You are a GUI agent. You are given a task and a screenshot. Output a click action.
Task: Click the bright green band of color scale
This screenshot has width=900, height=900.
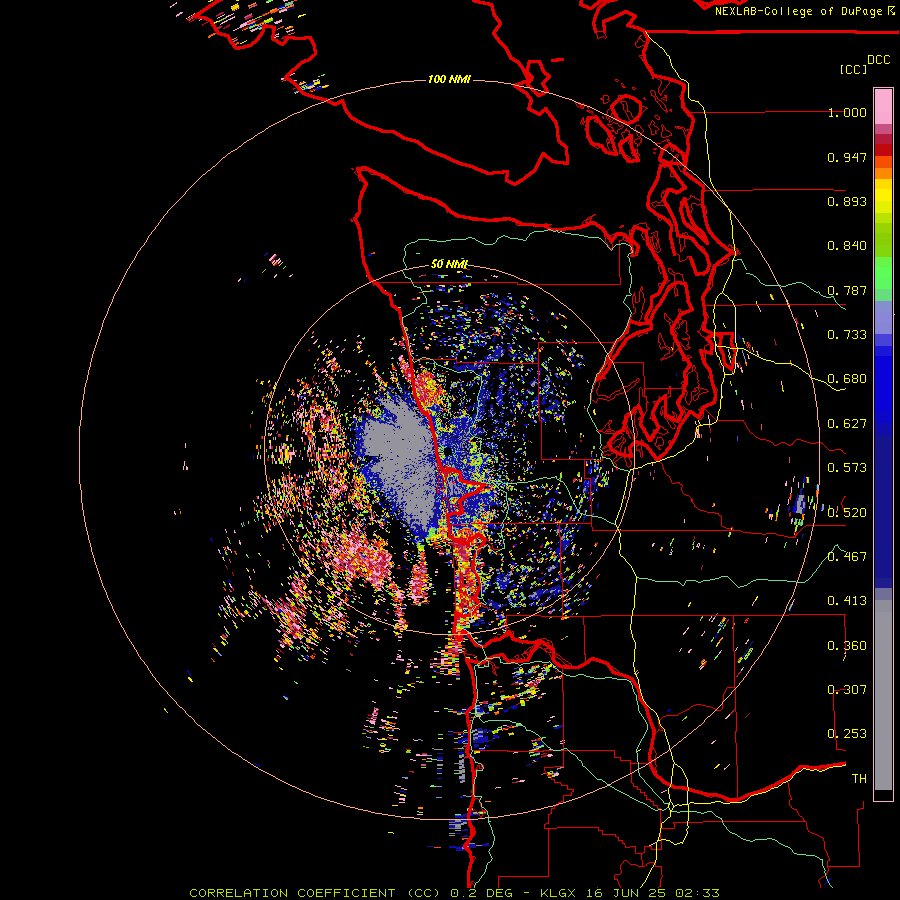click(x=883, y=273)
